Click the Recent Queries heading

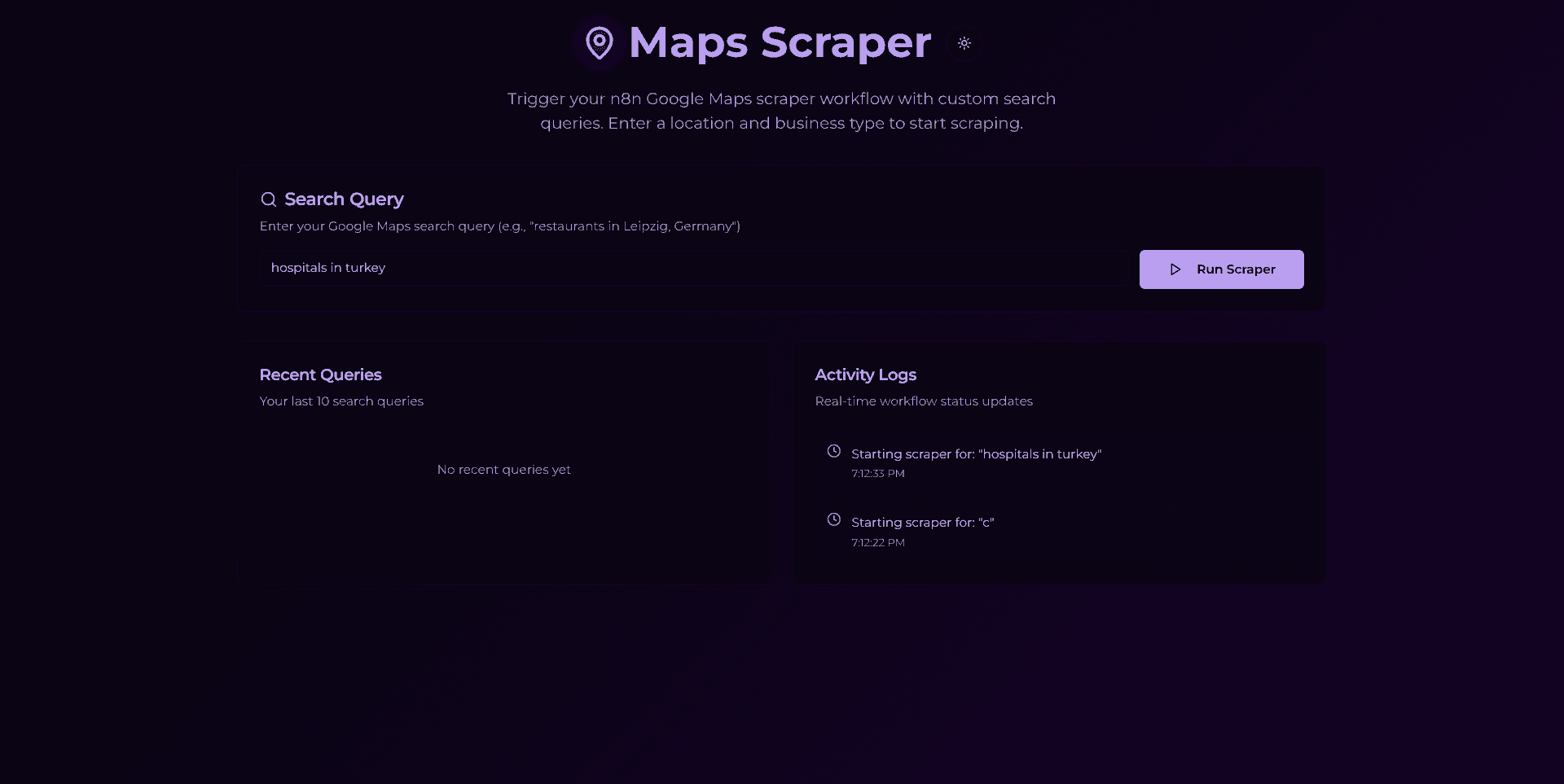(320, 374)
